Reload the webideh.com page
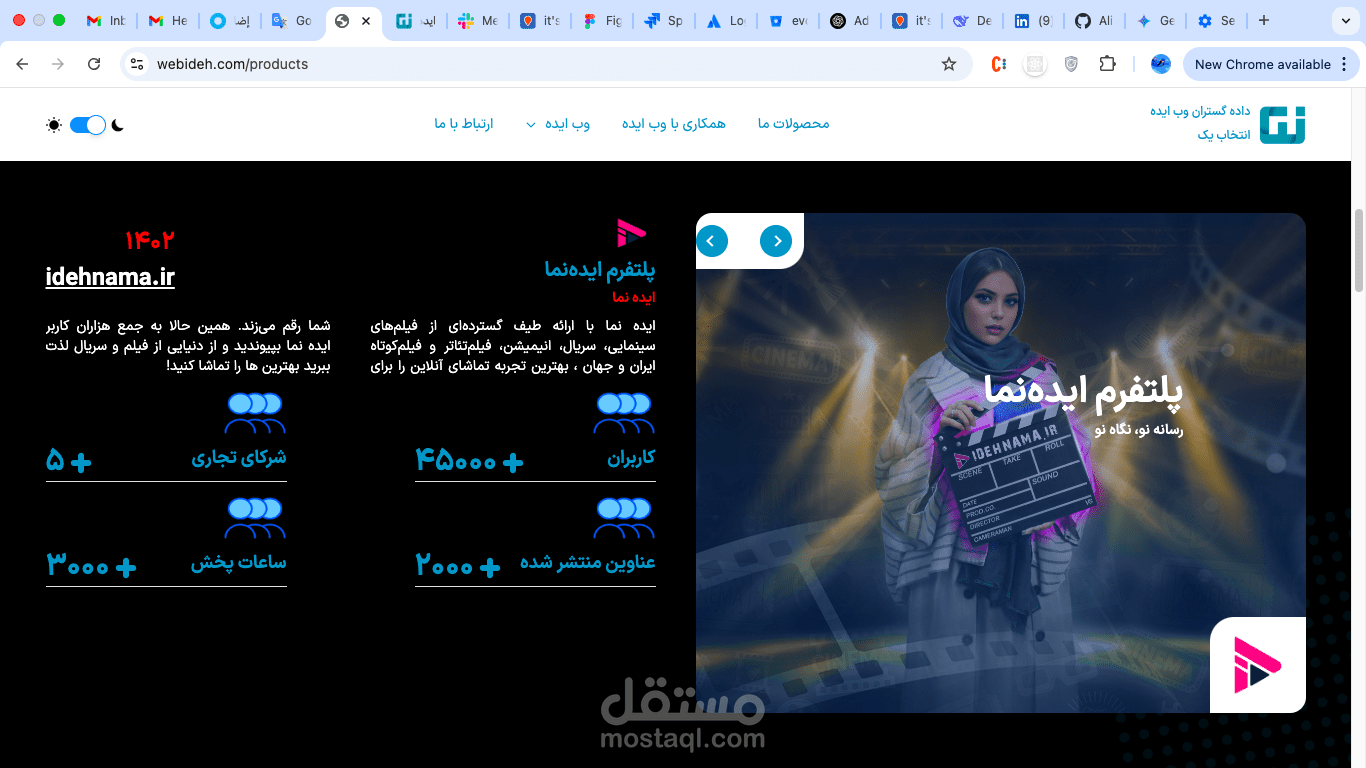Screen dimensions: 1366x768 (94, 64)
